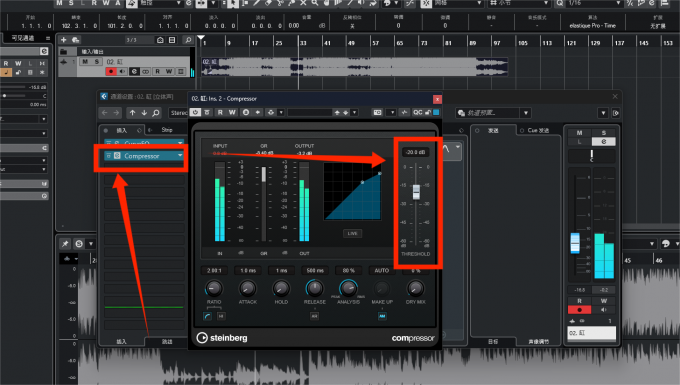Click the Soft Knee curve button
This screenshot has height=385, width=680.
(207, 316)
